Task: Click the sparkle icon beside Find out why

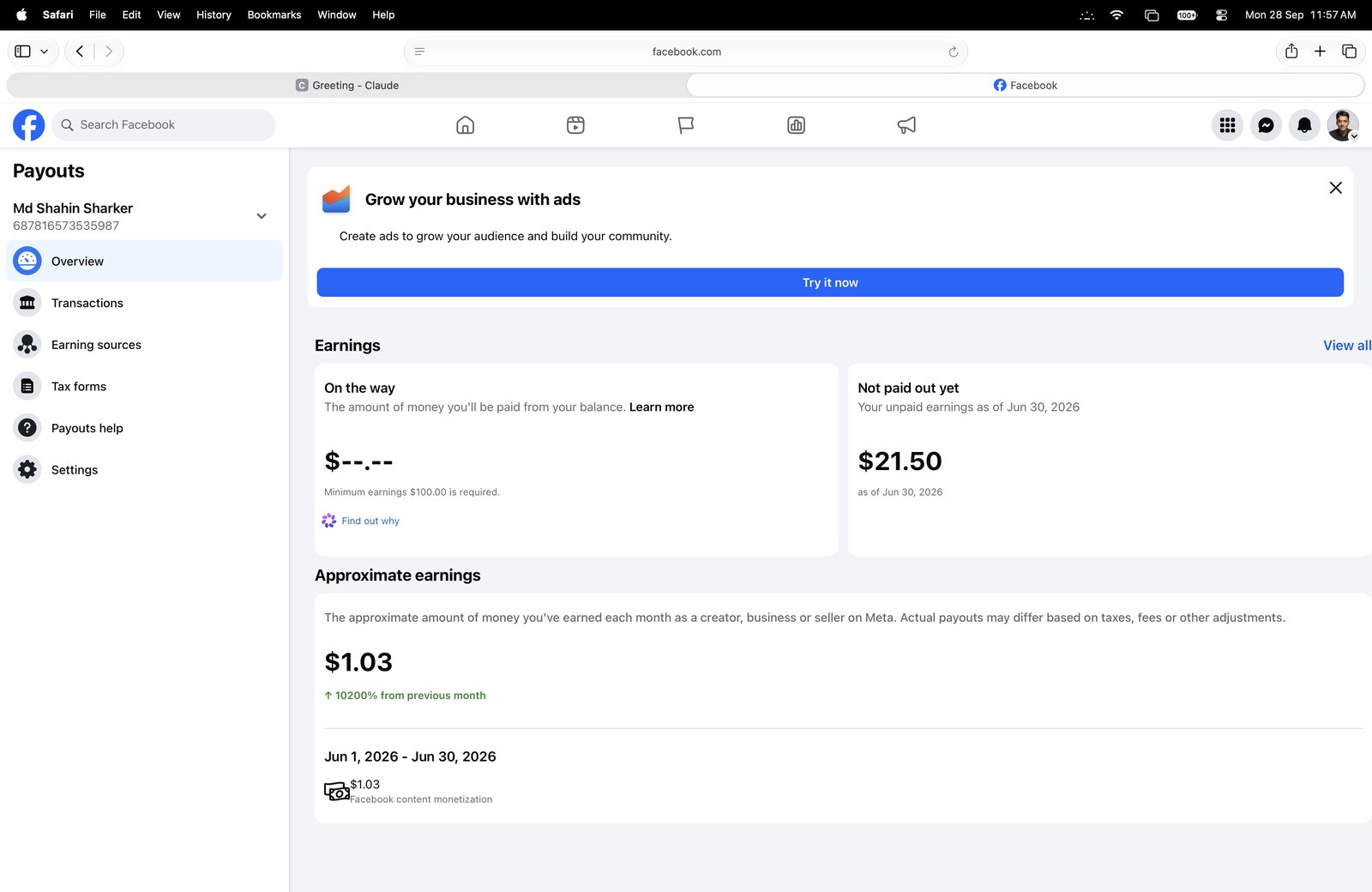Action: 329,521
